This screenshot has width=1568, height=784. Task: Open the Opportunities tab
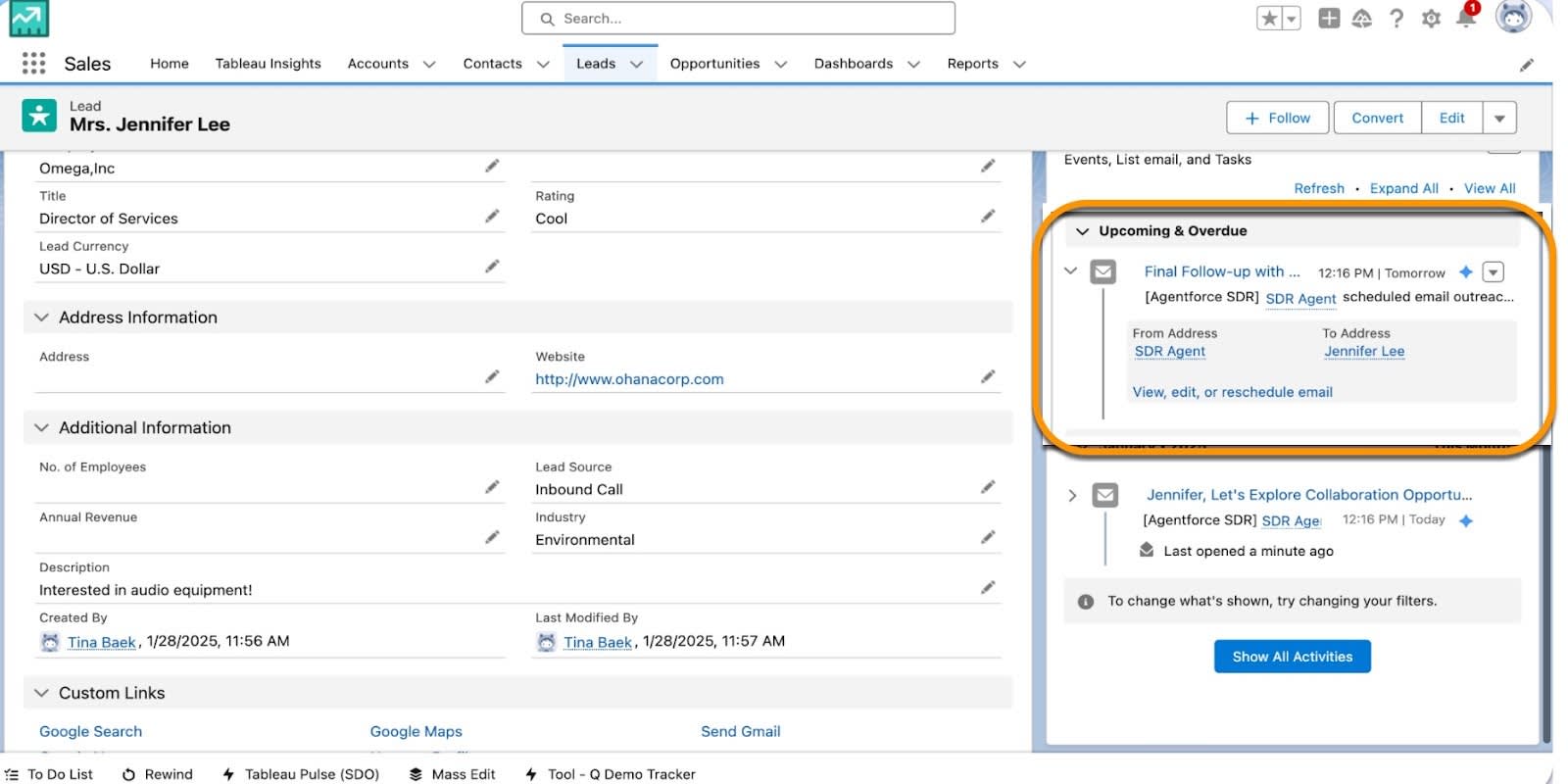(714, 64)
